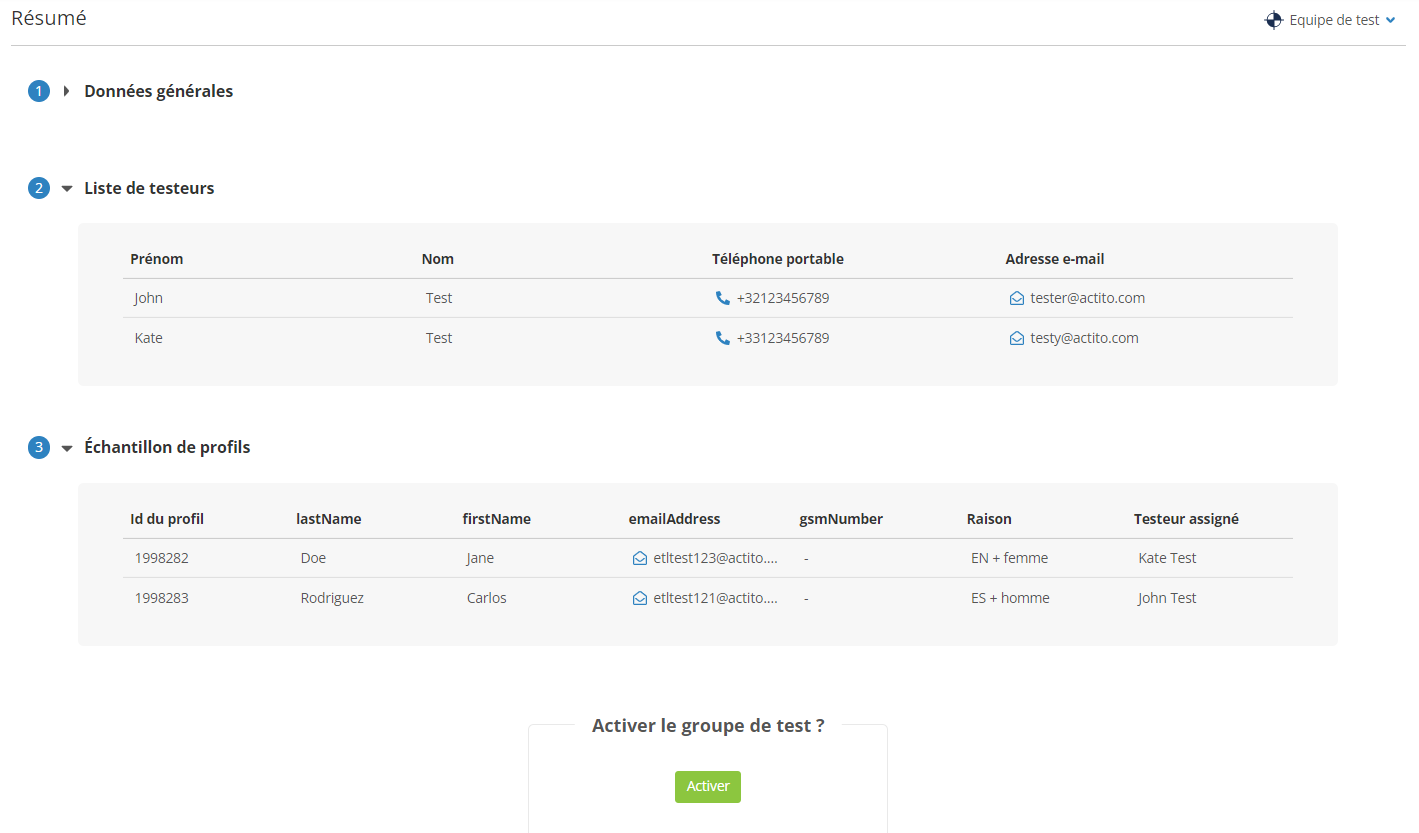This screenshot has width=1419, height=833.
Task: Select profile row 1998283 Carlos Rodriguez
Action: pos(708,598)
